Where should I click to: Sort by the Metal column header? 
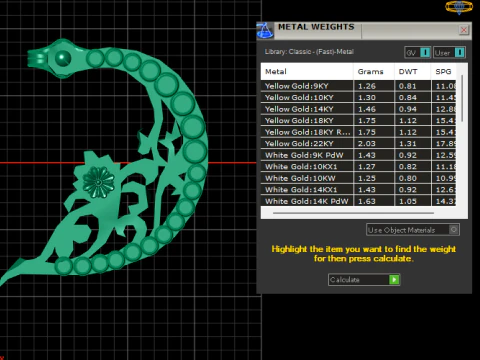click(307, 71)
